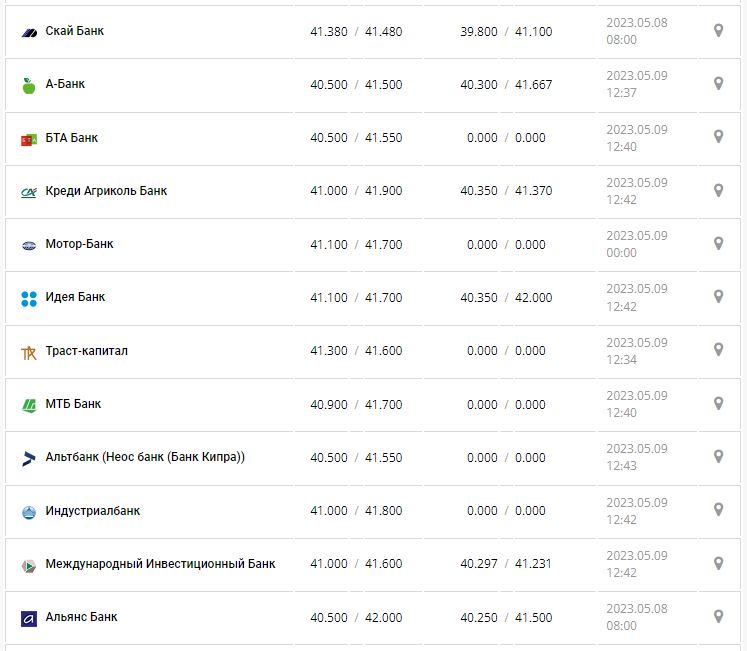Viewport: 747px width, 651px height.
Task: Click the green apple А-Банк logo
Action: pos(28,85)
